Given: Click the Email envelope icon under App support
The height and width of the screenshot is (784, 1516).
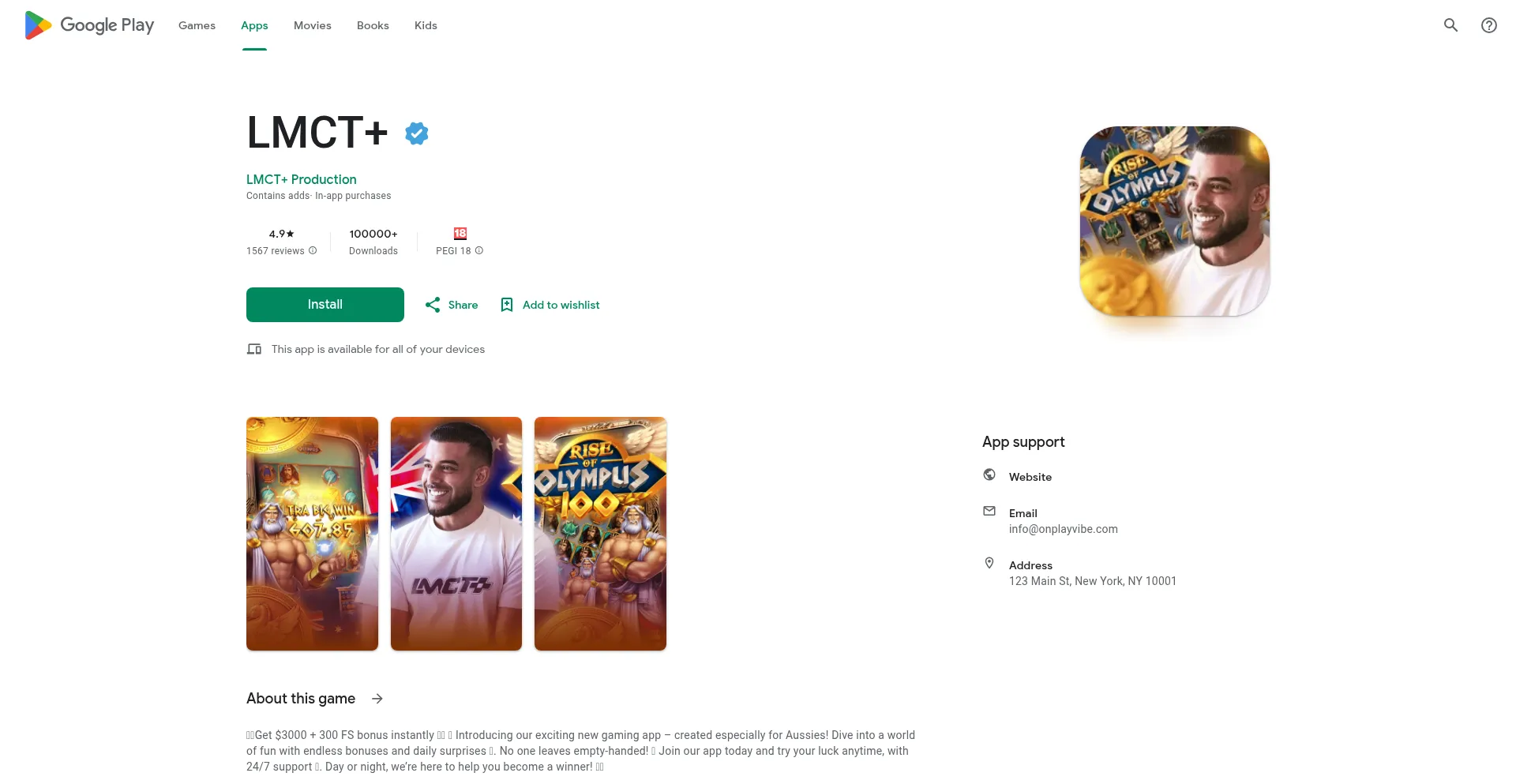Looking at the screenshot, I should pyautogui.click(x=989, y=511).
